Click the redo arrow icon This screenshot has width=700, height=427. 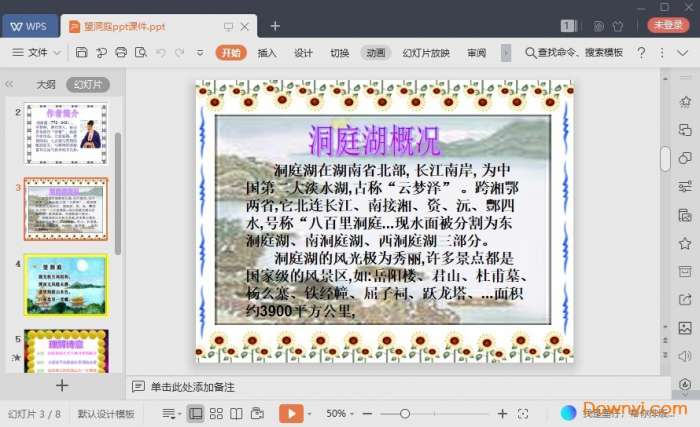179,53
